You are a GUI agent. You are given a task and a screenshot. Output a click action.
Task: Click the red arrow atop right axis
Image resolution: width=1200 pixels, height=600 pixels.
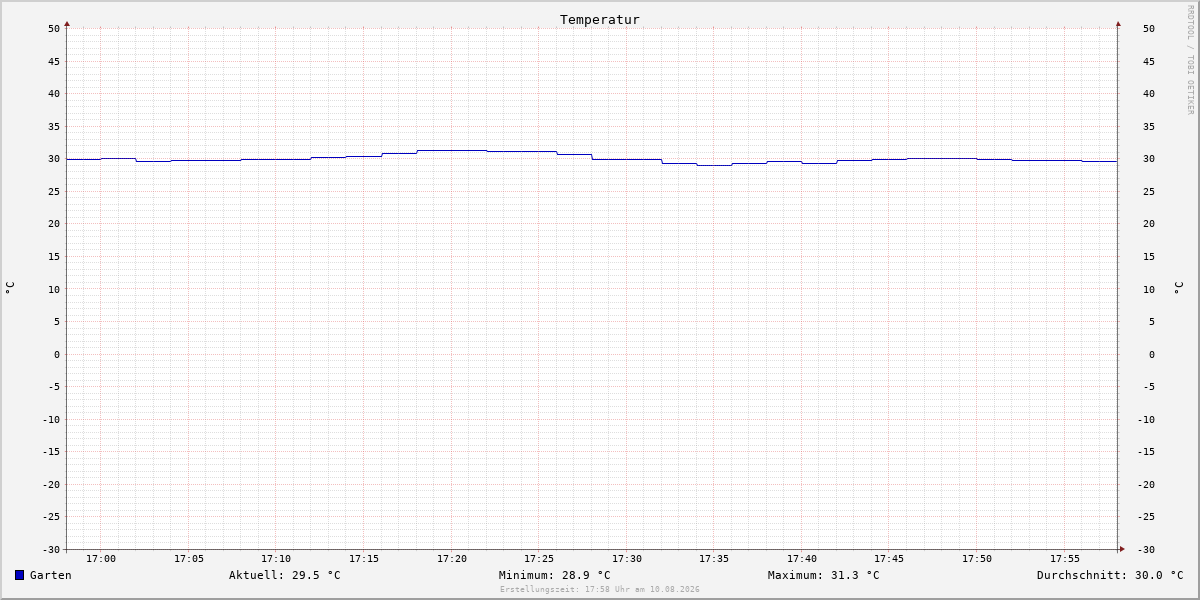(1118, 23)
